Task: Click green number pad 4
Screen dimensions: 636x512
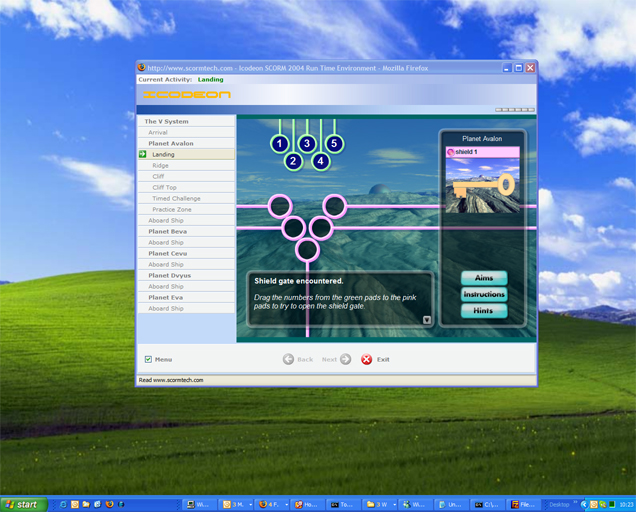Action: click(320, 161)
